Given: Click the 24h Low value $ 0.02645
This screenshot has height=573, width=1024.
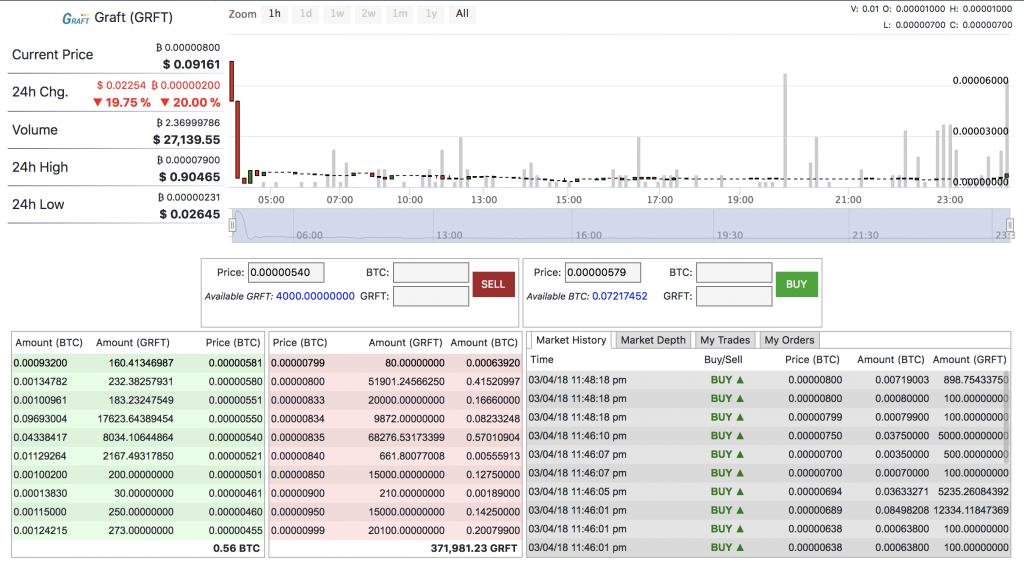Looking at the screenshot, I should (x=190, y=214).
